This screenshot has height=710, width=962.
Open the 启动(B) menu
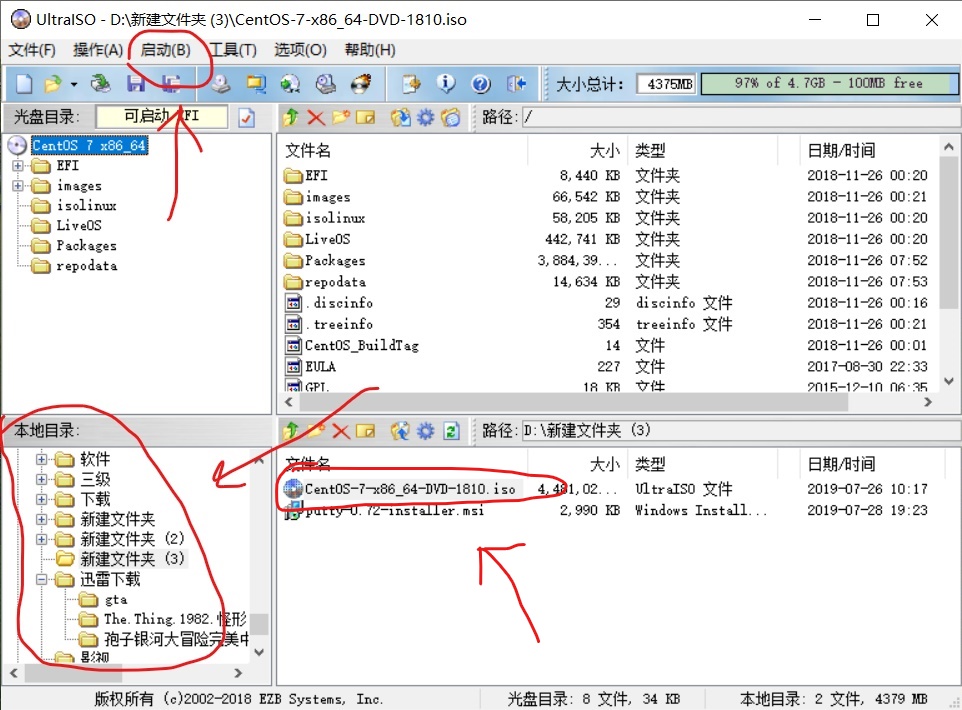(x=166, y=50)
